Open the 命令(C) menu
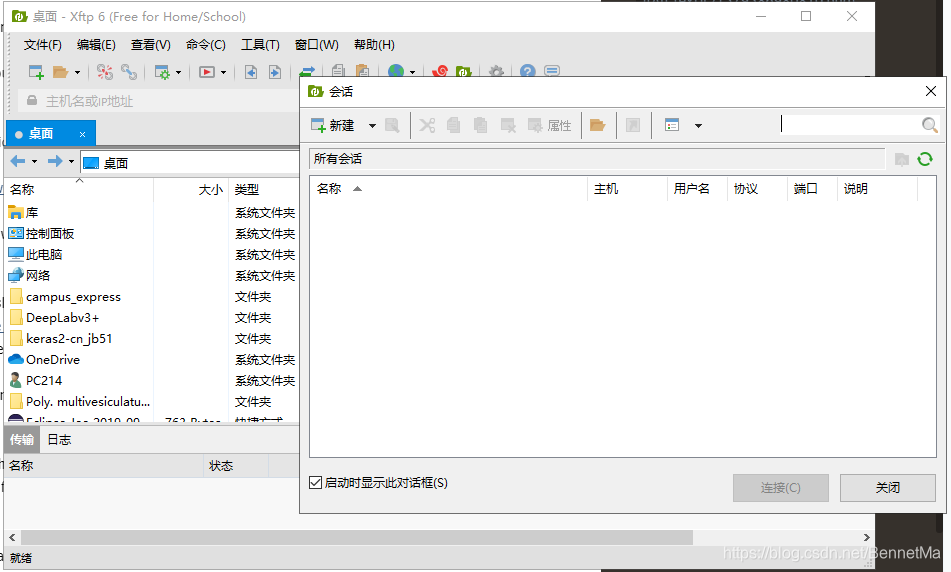 (x=206, y=45)
